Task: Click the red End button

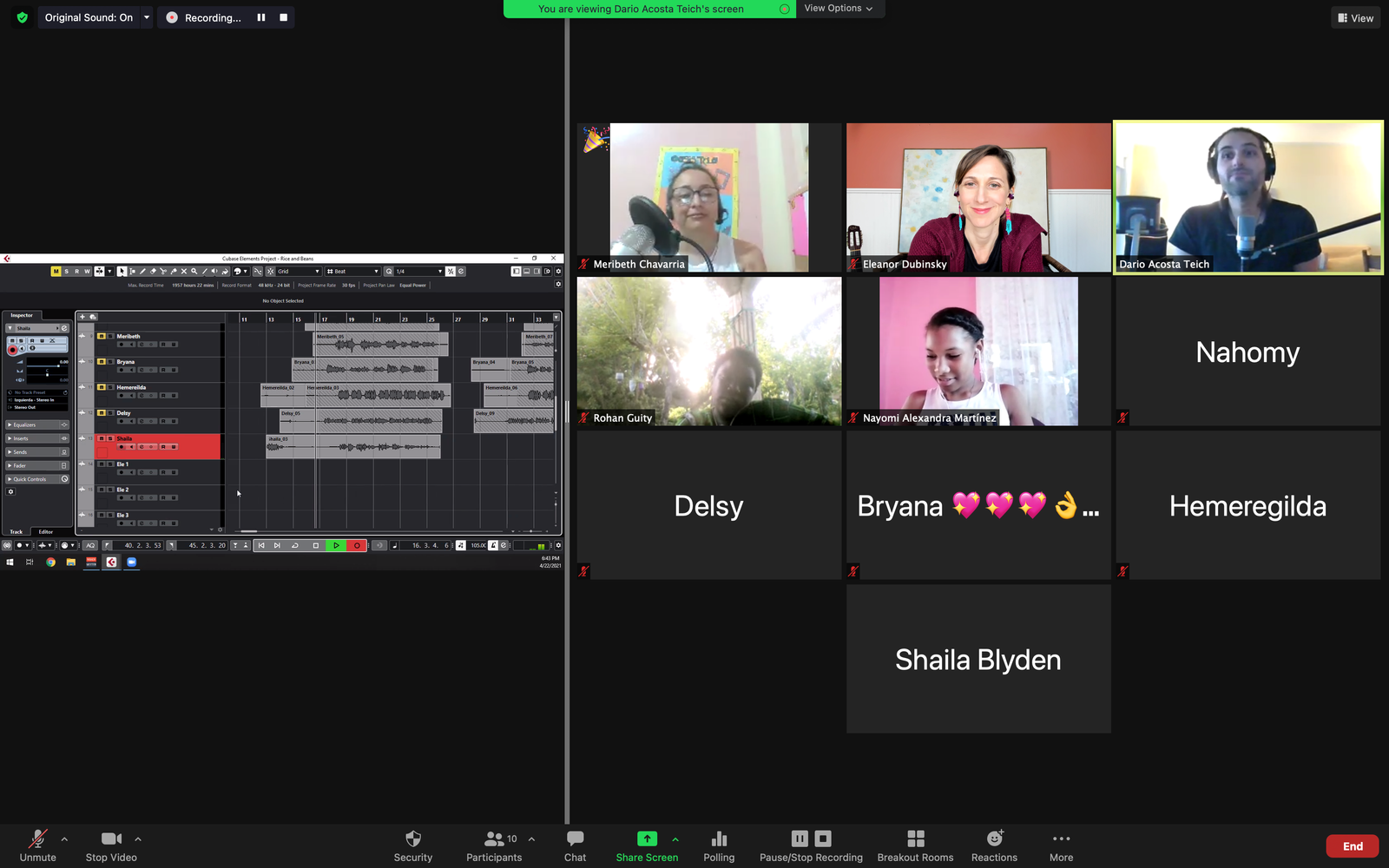Action: click(1352, 846)
